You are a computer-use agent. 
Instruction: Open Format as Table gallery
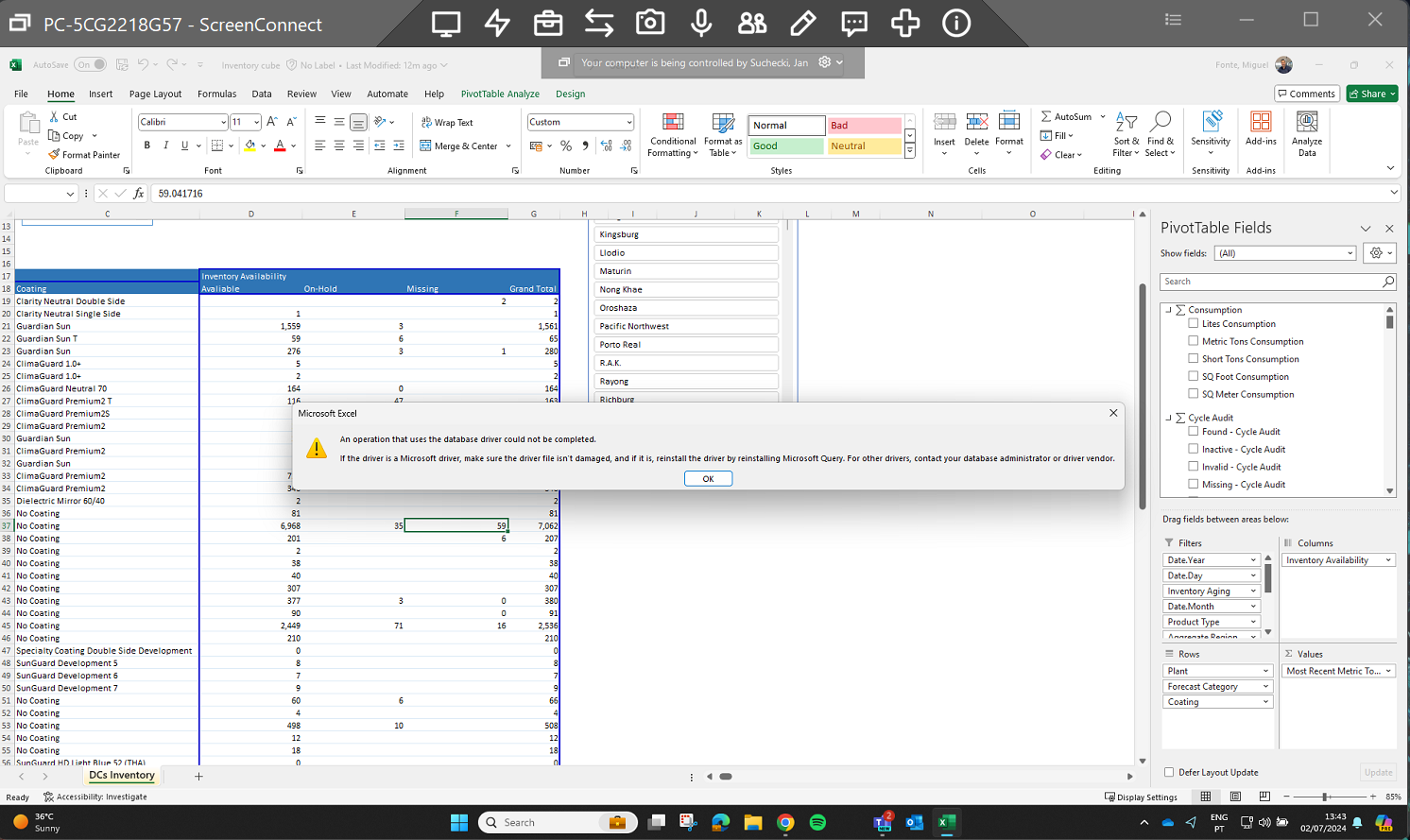tap(723, 134)
